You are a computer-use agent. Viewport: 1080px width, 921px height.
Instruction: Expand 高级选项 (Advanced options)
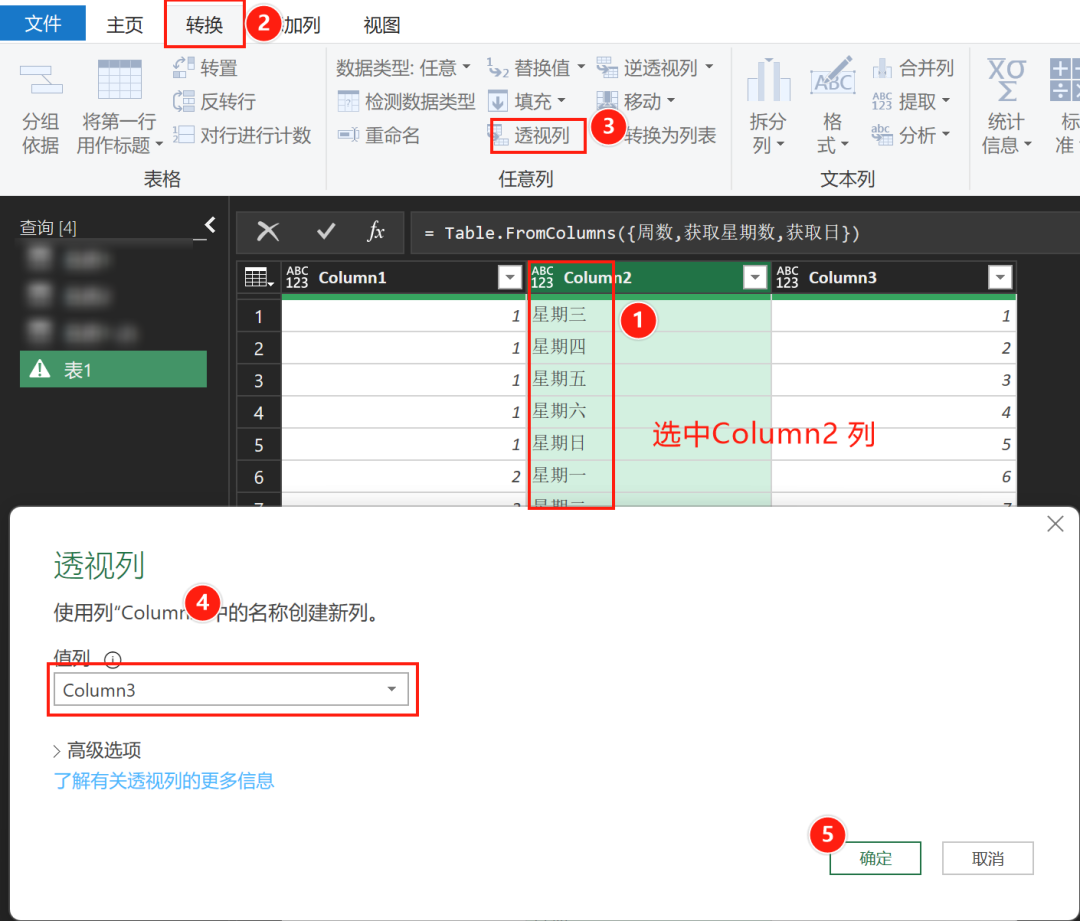97,750
